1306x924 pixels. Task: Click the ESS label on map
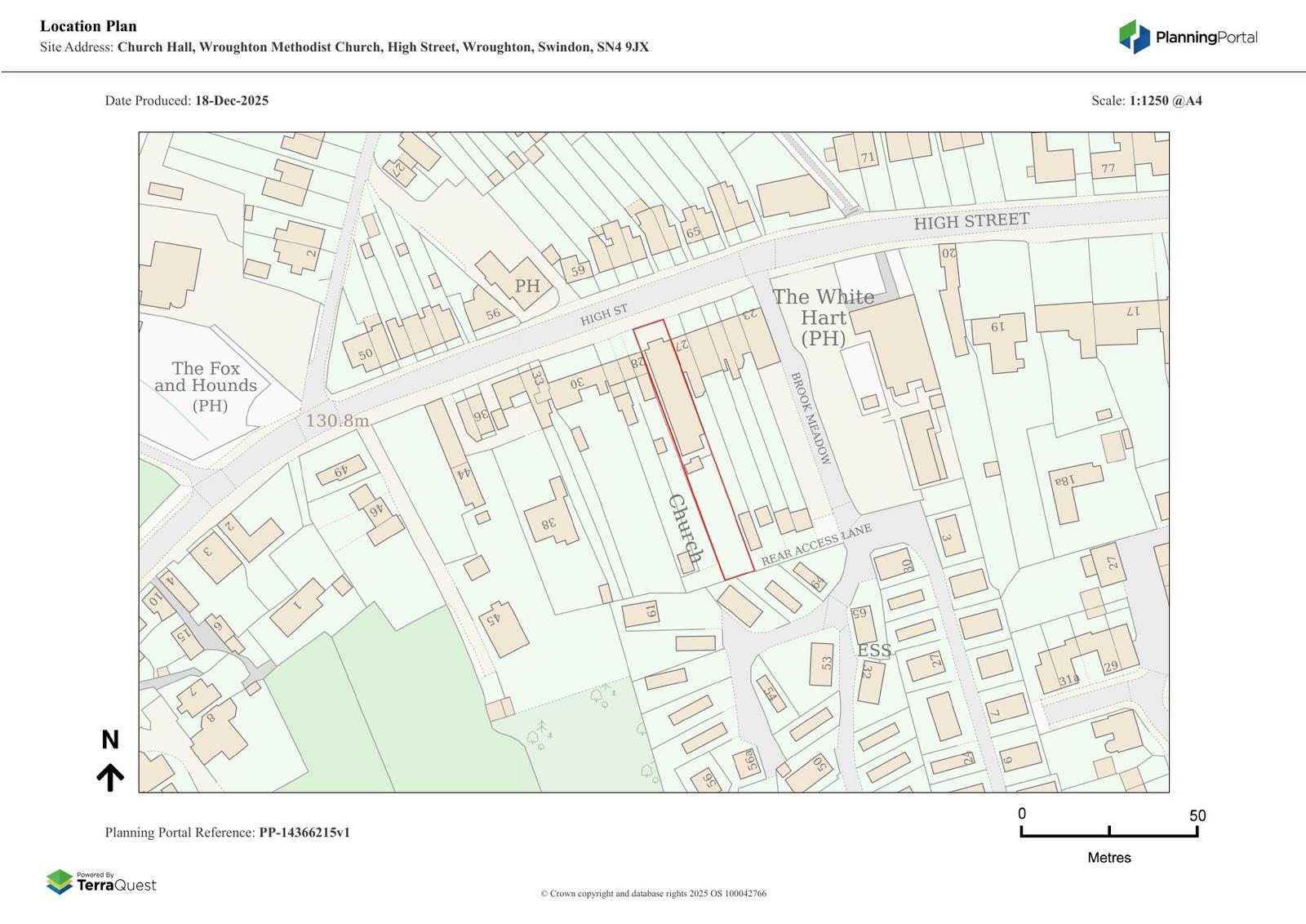[873, 651]
